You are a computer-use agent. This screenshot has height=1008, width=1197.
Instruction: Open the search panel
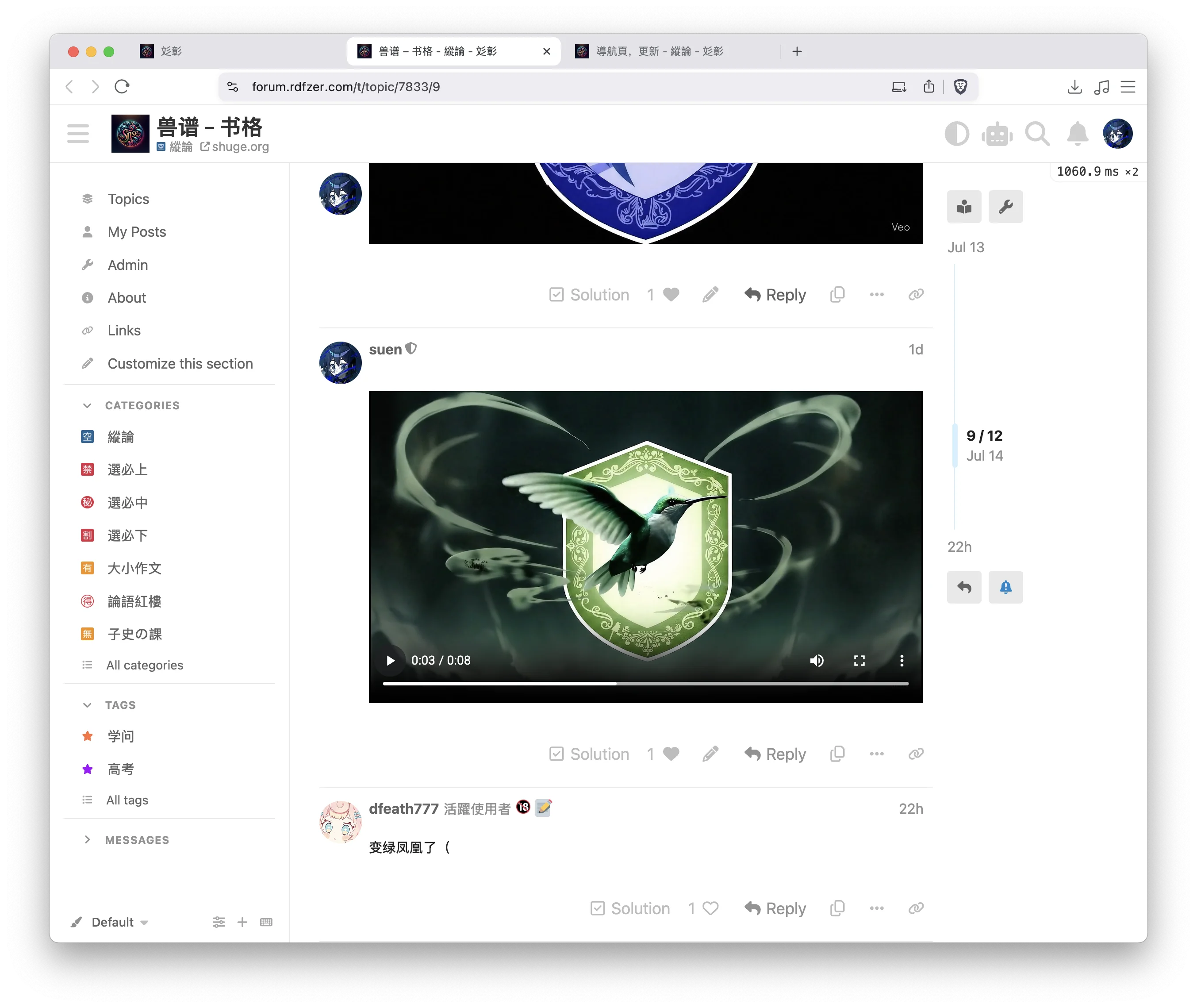1038,133
